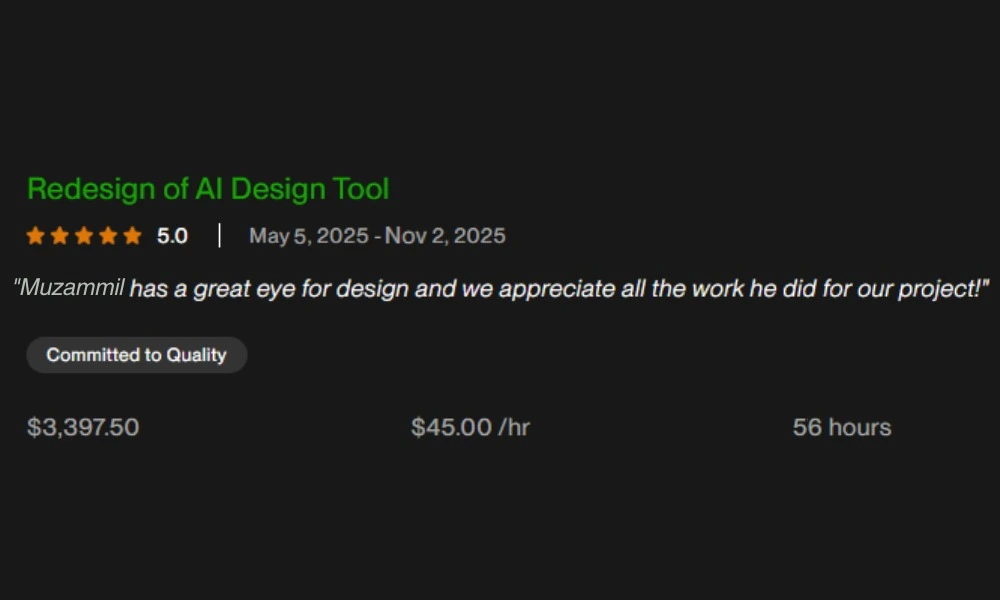The width and height of the screenshot is (1000, 600).
Task: Click the third orange rating star
Action: pos(84,236)
